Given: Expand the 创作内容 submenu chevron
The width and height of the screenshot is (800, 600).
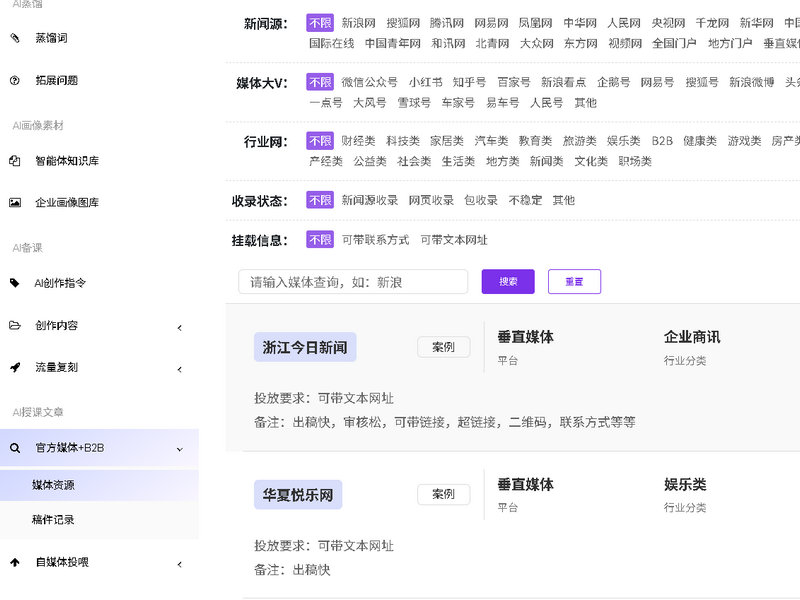Looking at the screenshot, I should click(179, 326).
